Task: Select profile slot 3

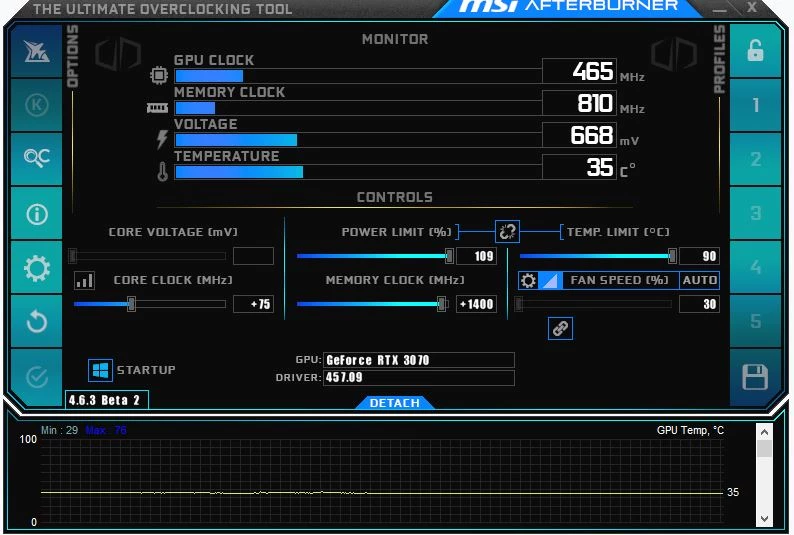Action: click(x=755, y=213)
